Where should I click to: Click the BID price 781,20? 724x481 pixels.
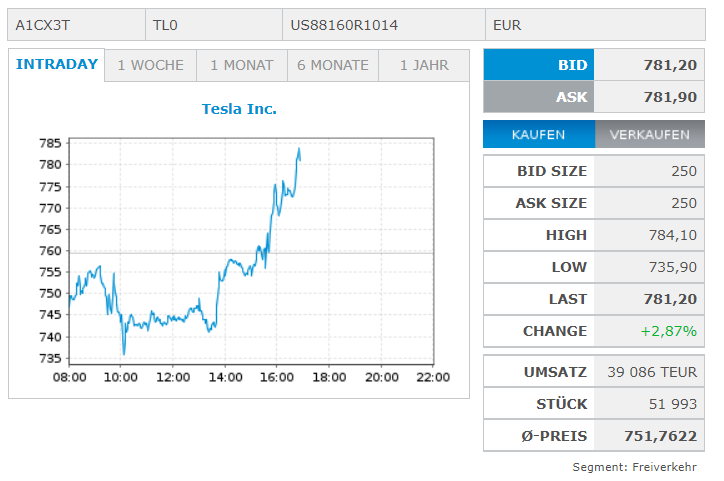[670, 65]
